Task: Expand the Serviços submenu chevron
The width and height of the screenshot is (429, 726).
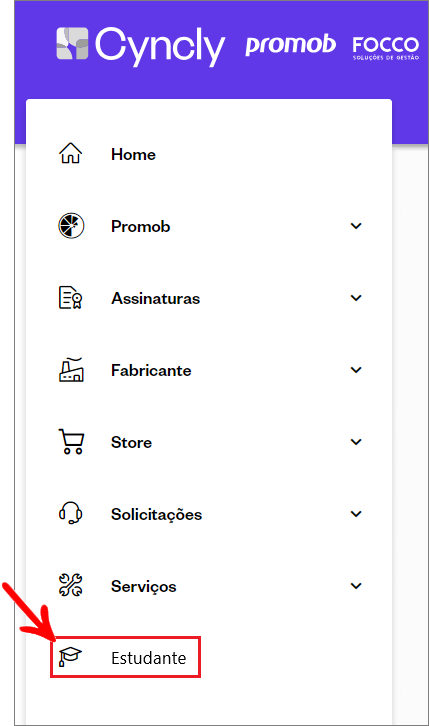Action: pyautogui.click(x=356, y=586)
